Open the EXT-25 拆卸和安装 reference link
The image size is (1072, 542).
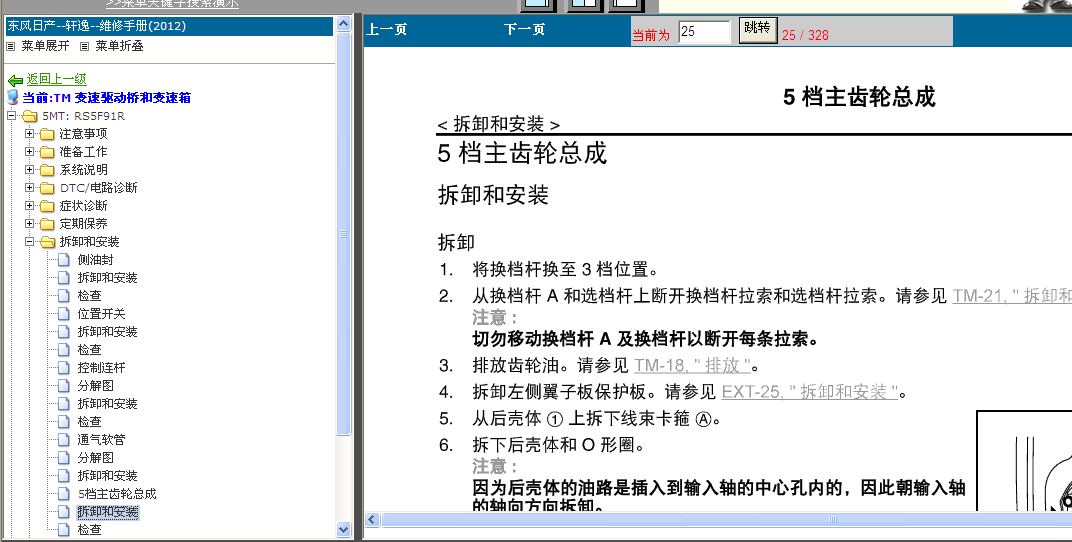click(x=809, y=392)
